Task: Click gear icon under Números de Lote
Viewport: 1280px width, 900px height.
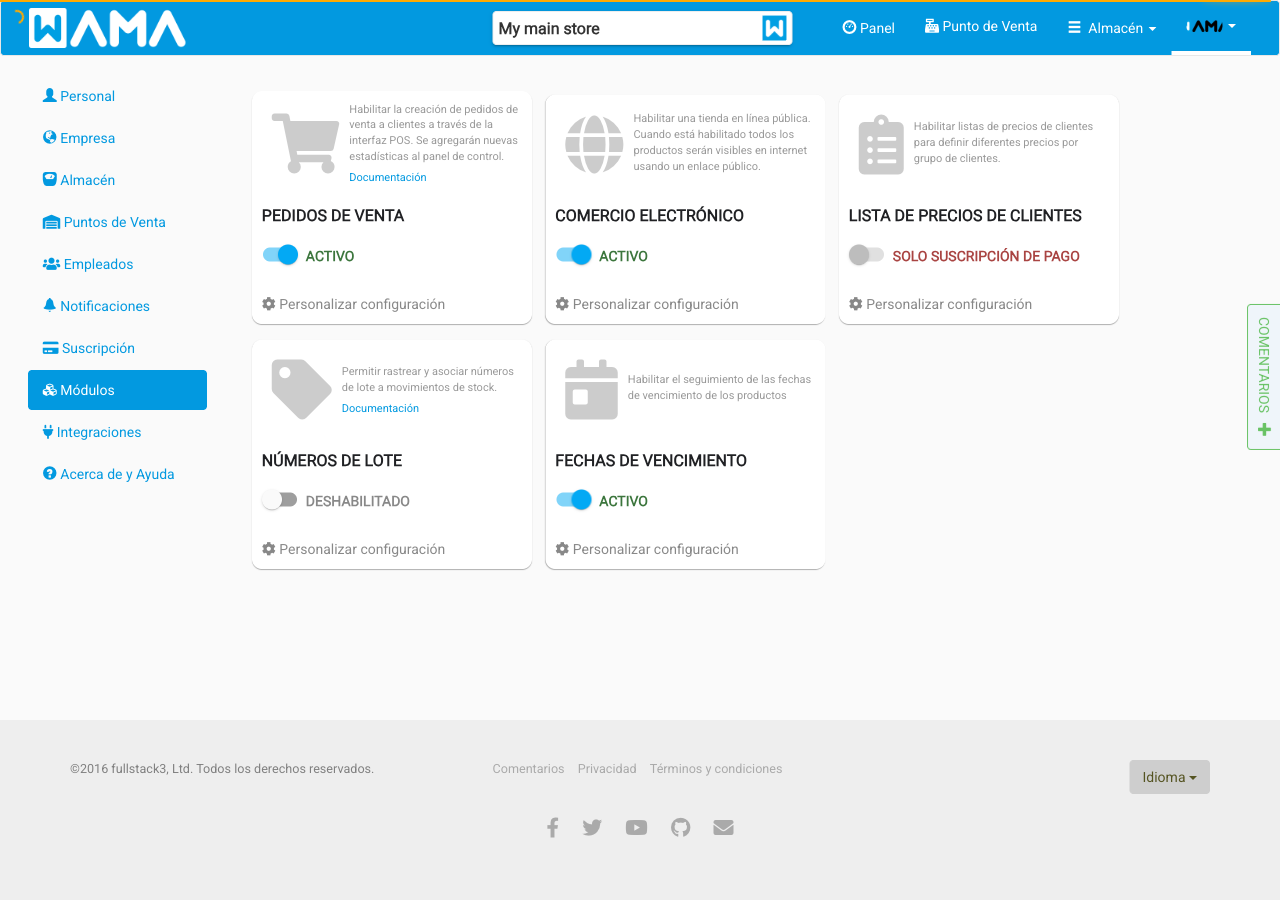Action: 268,549
